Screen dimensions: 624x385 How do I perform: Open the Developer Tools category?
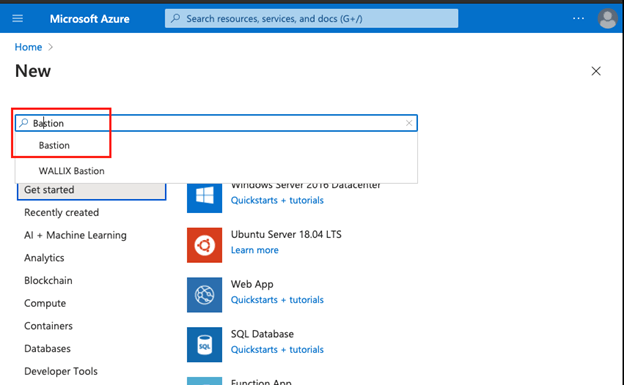[61, 371]
